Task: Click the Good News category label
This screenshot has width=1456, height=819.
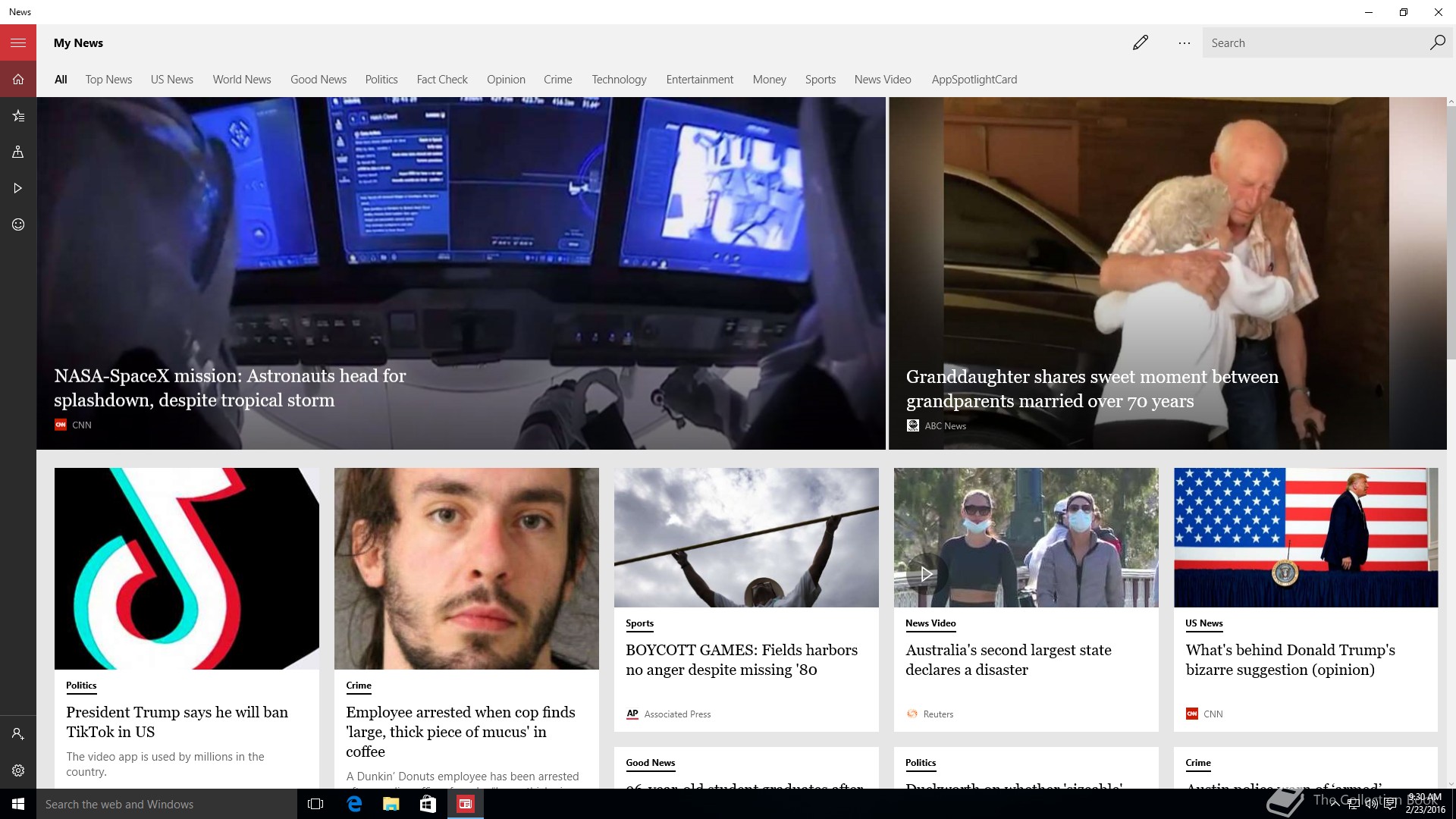Action: (650, 763)
